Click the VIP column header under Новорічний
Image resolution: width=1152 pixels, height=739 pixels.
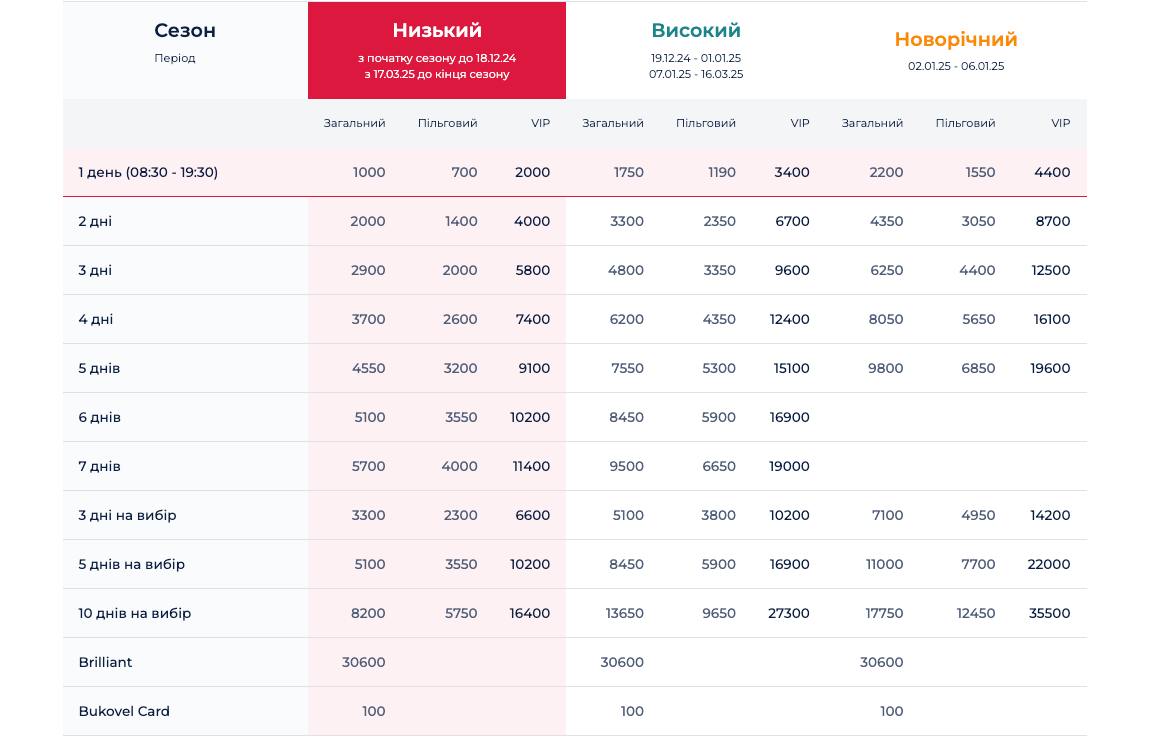click(1060, 123)
